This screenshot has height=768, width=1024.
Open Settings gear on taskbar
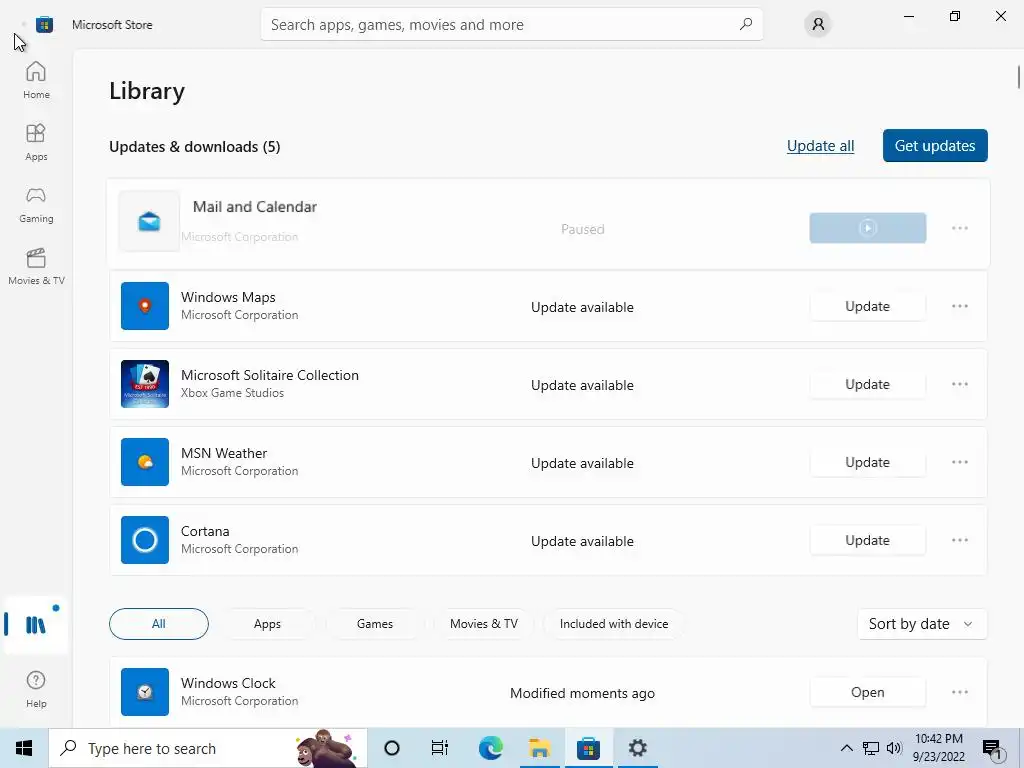tap(637, 748)
